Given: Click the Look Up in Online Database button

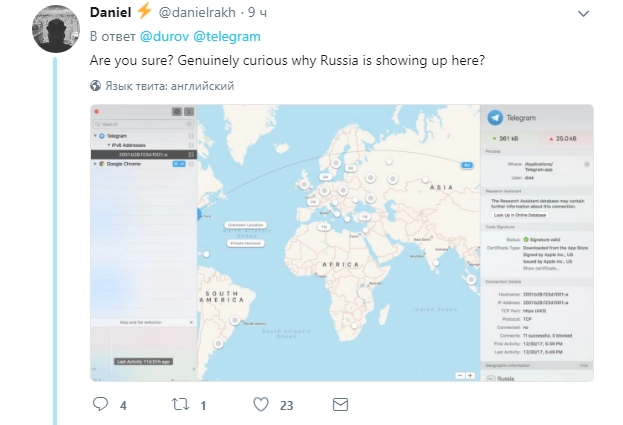Looking at the screenshot, I should click(x=520, y=215).
